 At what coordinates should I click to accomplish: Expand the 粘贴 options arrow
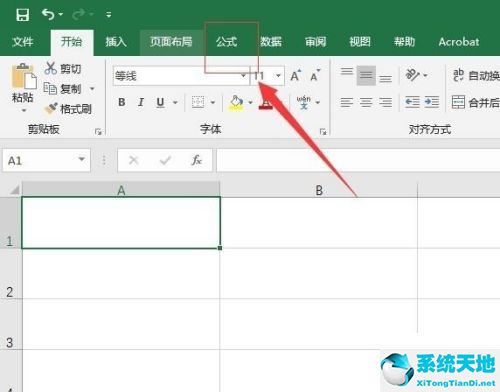24,110
